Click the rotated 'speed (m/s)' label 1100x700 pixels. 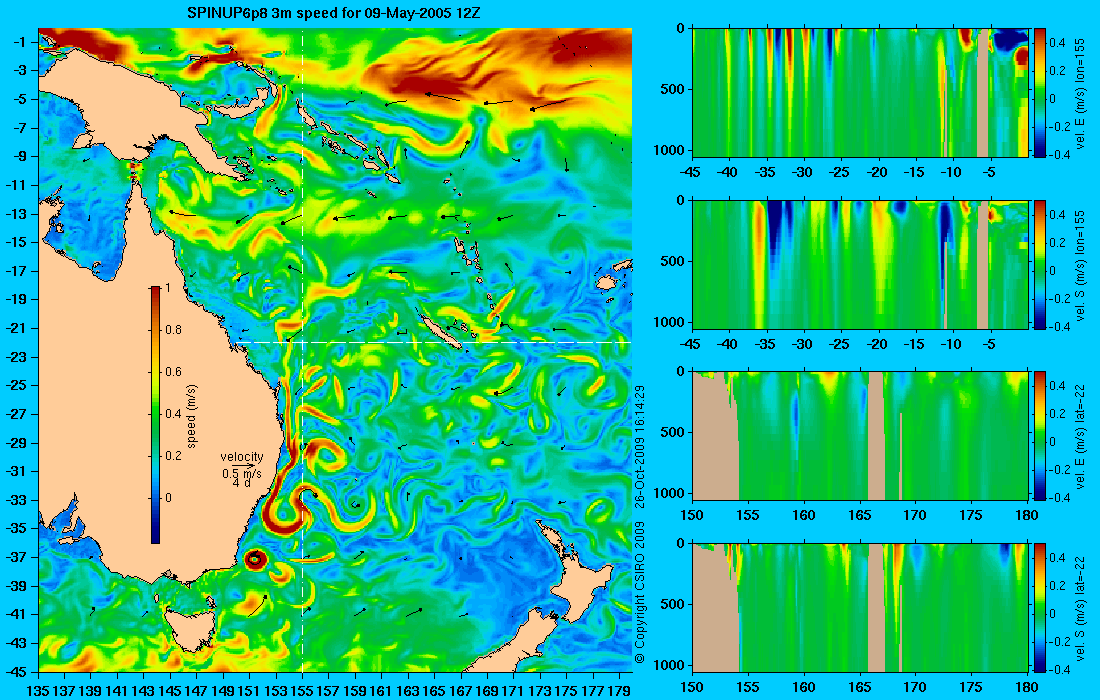192,415
